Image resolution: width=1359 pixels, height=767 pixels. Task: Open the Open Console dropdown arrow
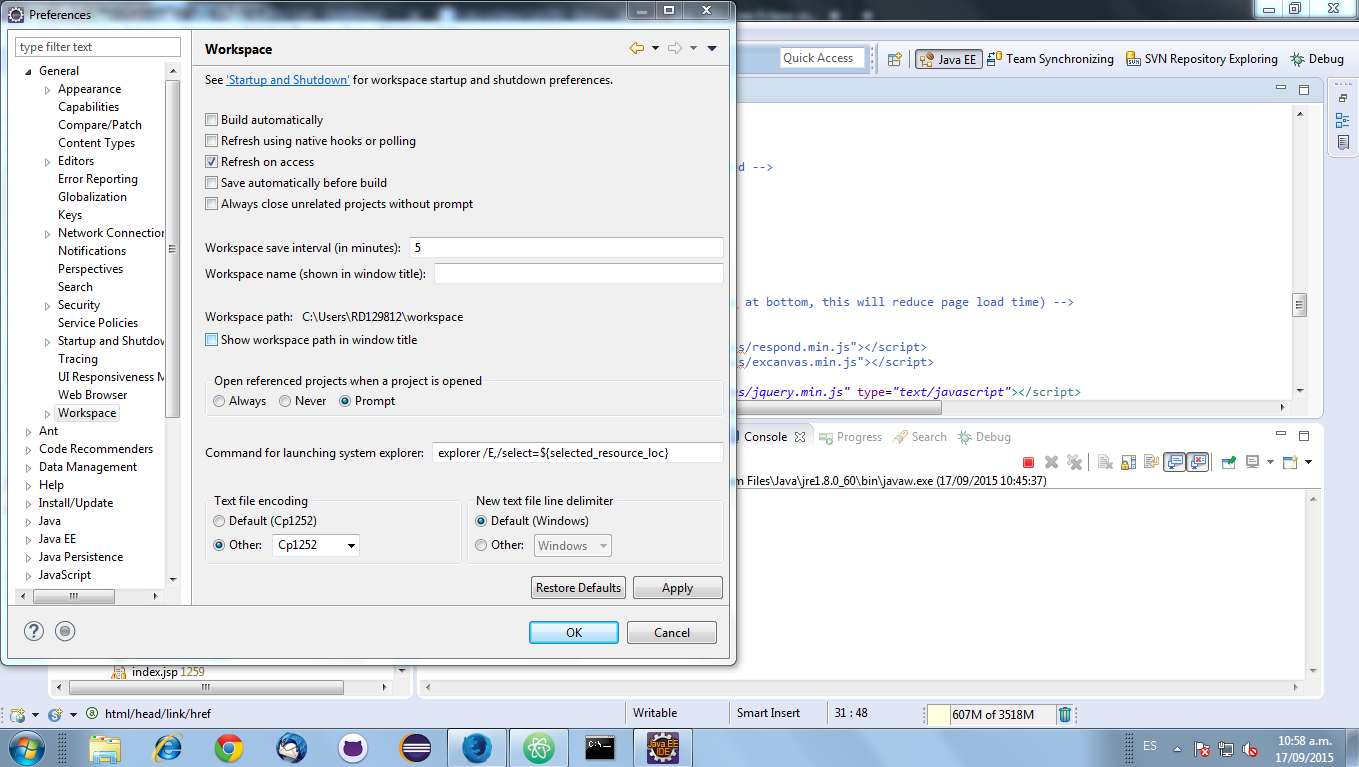coord(1307,462)
